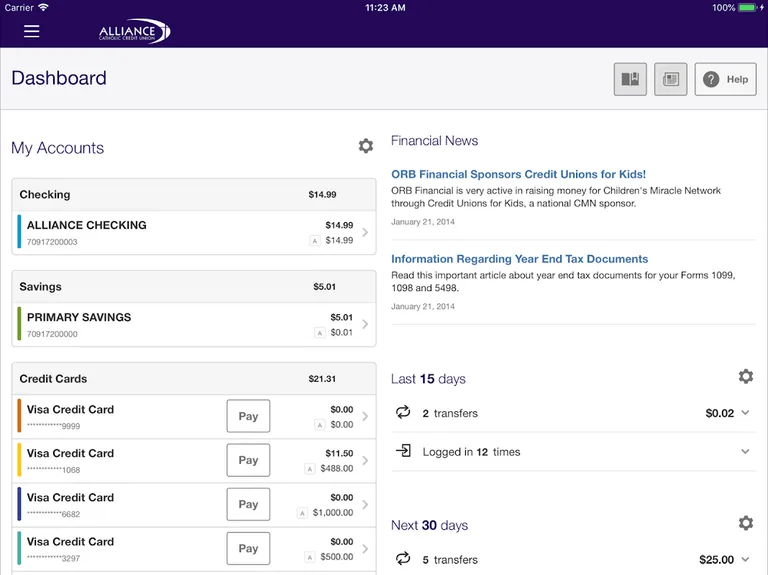
Task: Click the Checking section header
Action: (x=194, y=194)
